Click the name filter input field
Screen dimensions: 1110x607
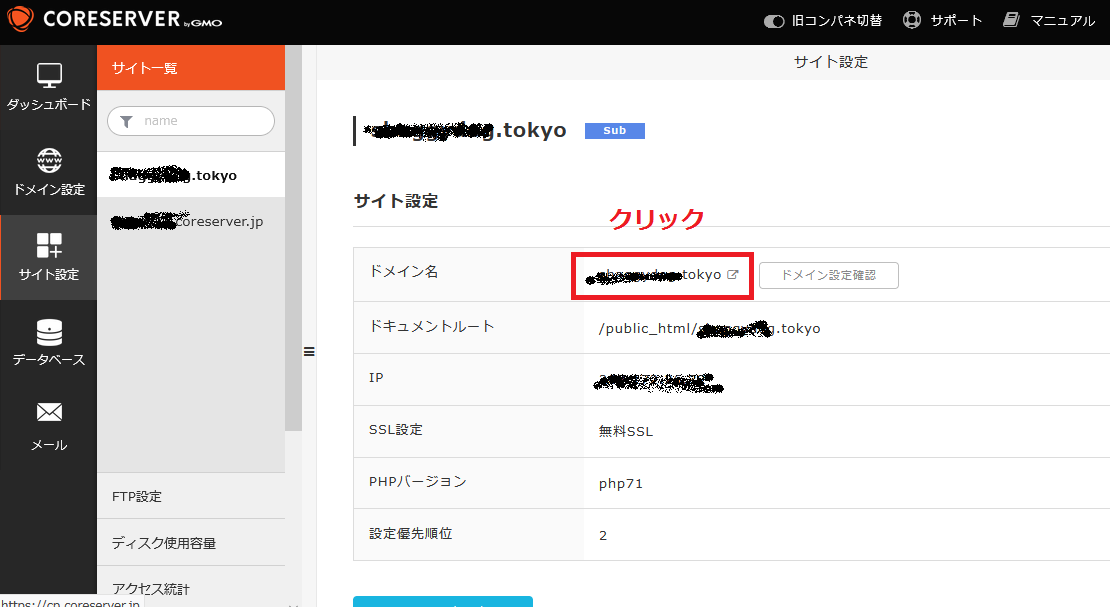click(x=190, y=120)
